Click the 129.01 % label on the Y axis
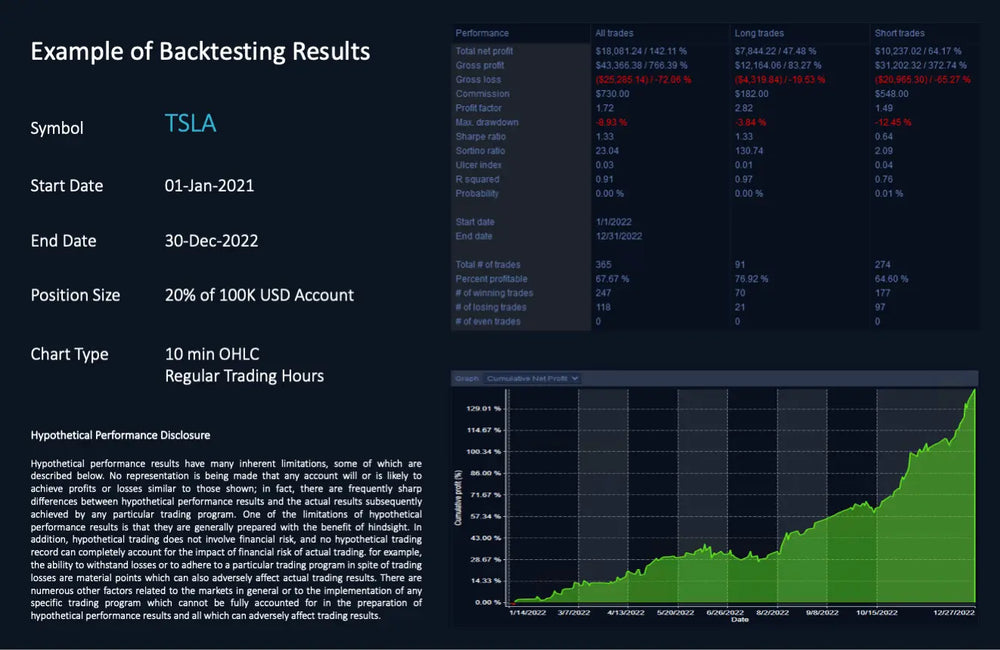This screenshot has width=1000, height=650. coord(484,409)
